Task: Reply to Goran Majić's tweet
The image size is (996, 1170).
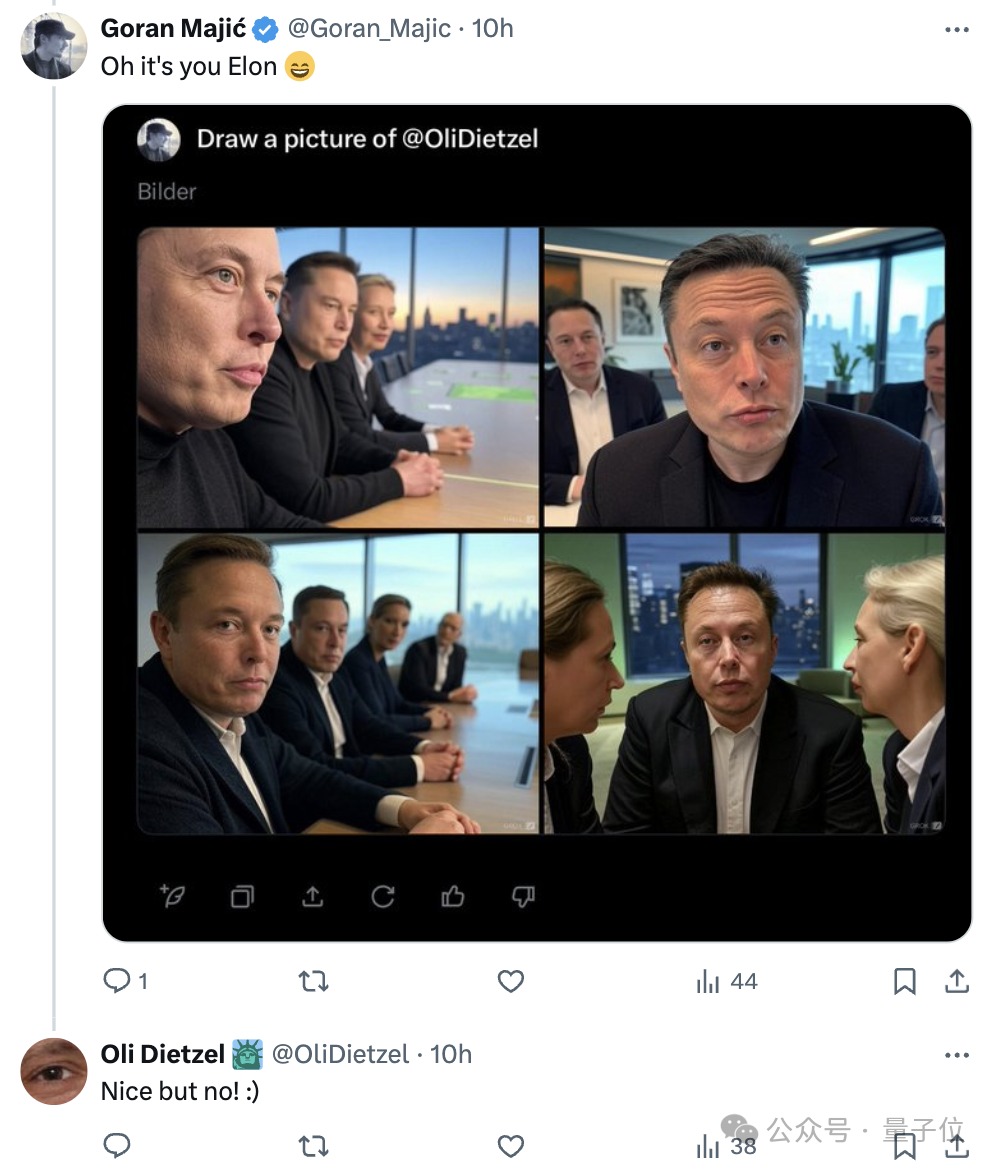Action: click(x=117, y=980)
